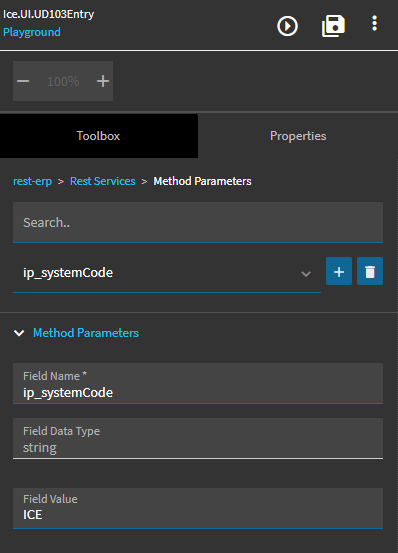Zoom in with the plus icon
398x553 pixels.
coord(103,81)
